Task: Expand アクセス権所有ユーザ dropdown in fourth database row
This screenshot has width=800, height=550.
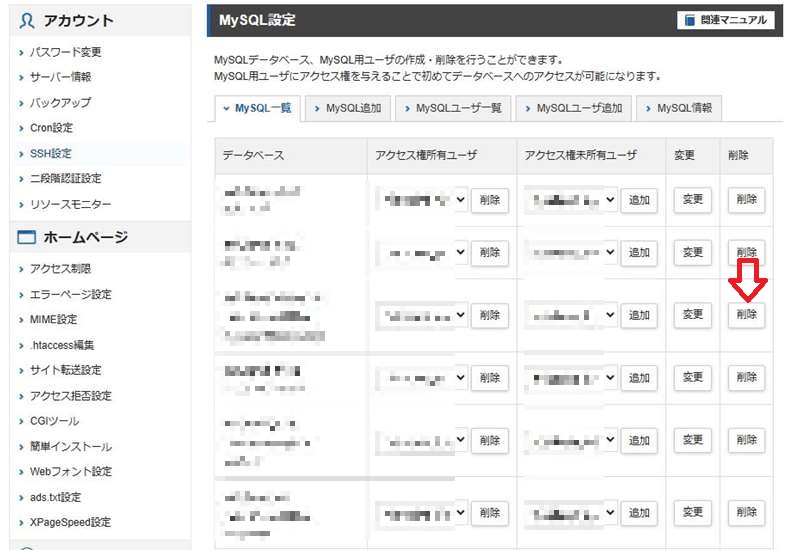Action: coord(422,378)
